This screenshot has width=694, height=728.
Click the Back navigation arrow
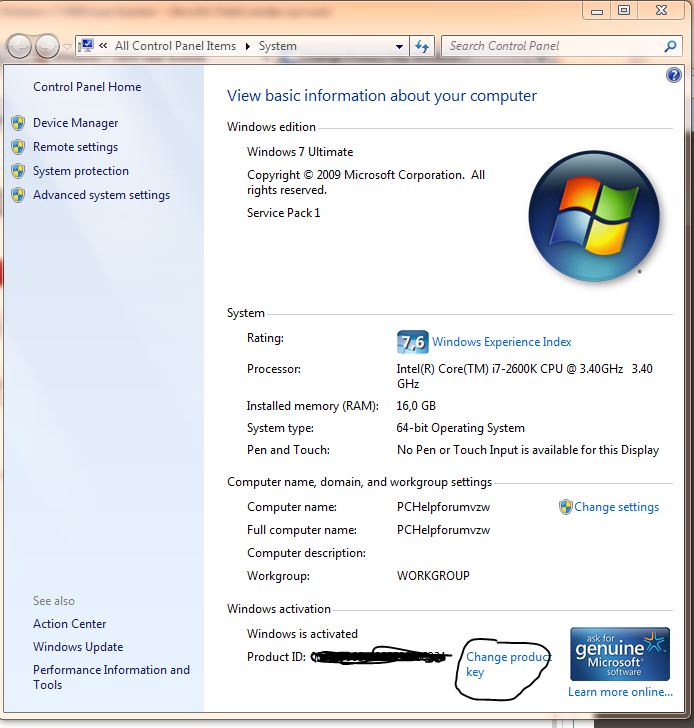click(x=19, y=46)
